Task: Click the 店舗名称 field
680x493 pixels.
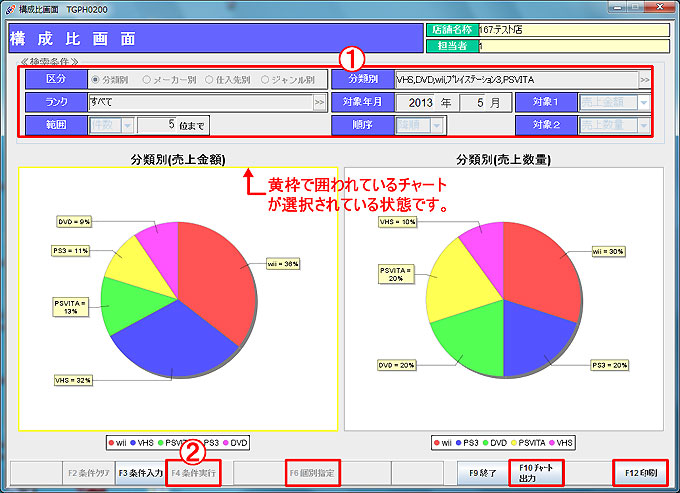Action: click(574, 30)
